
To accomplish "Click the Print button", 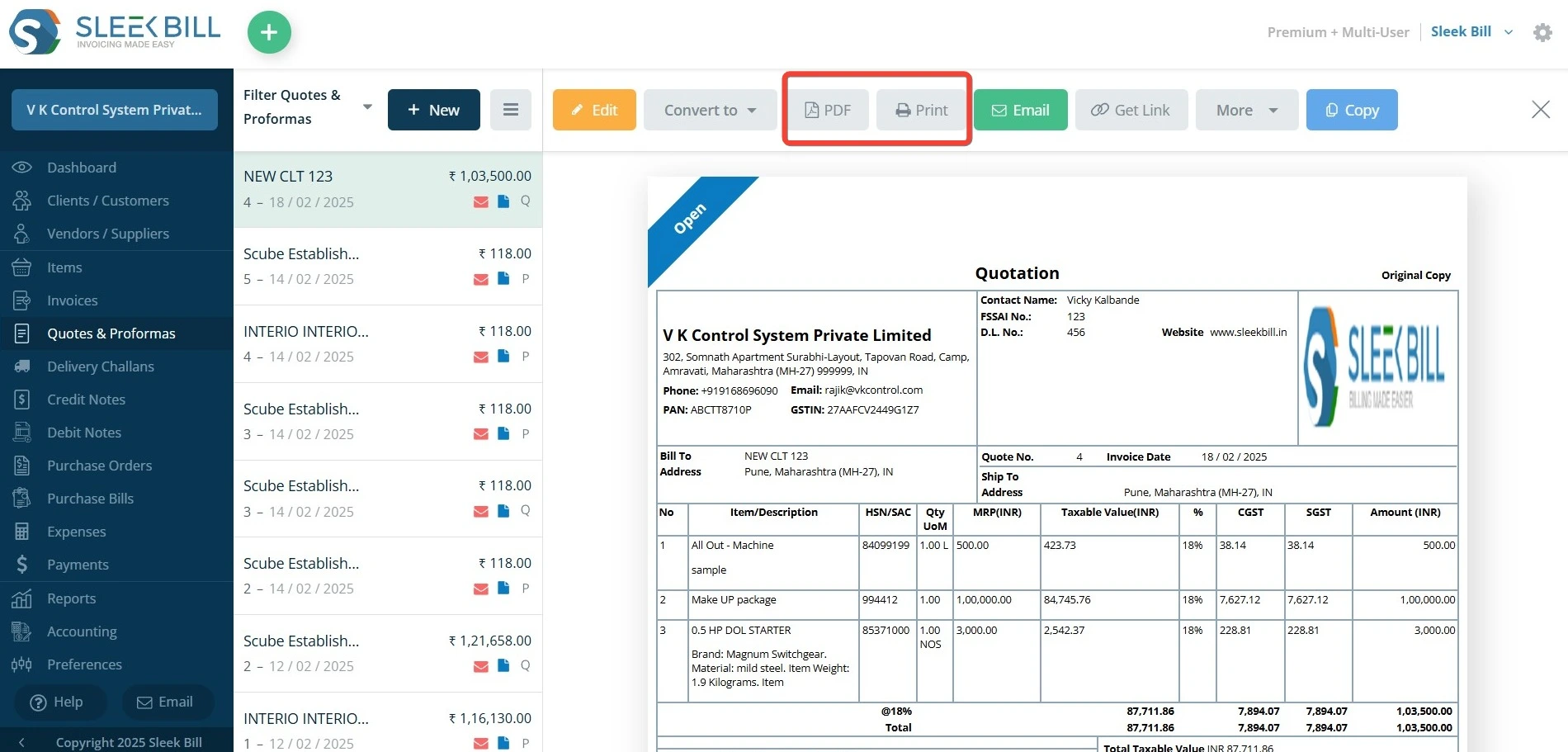I will tap(922, 110).
